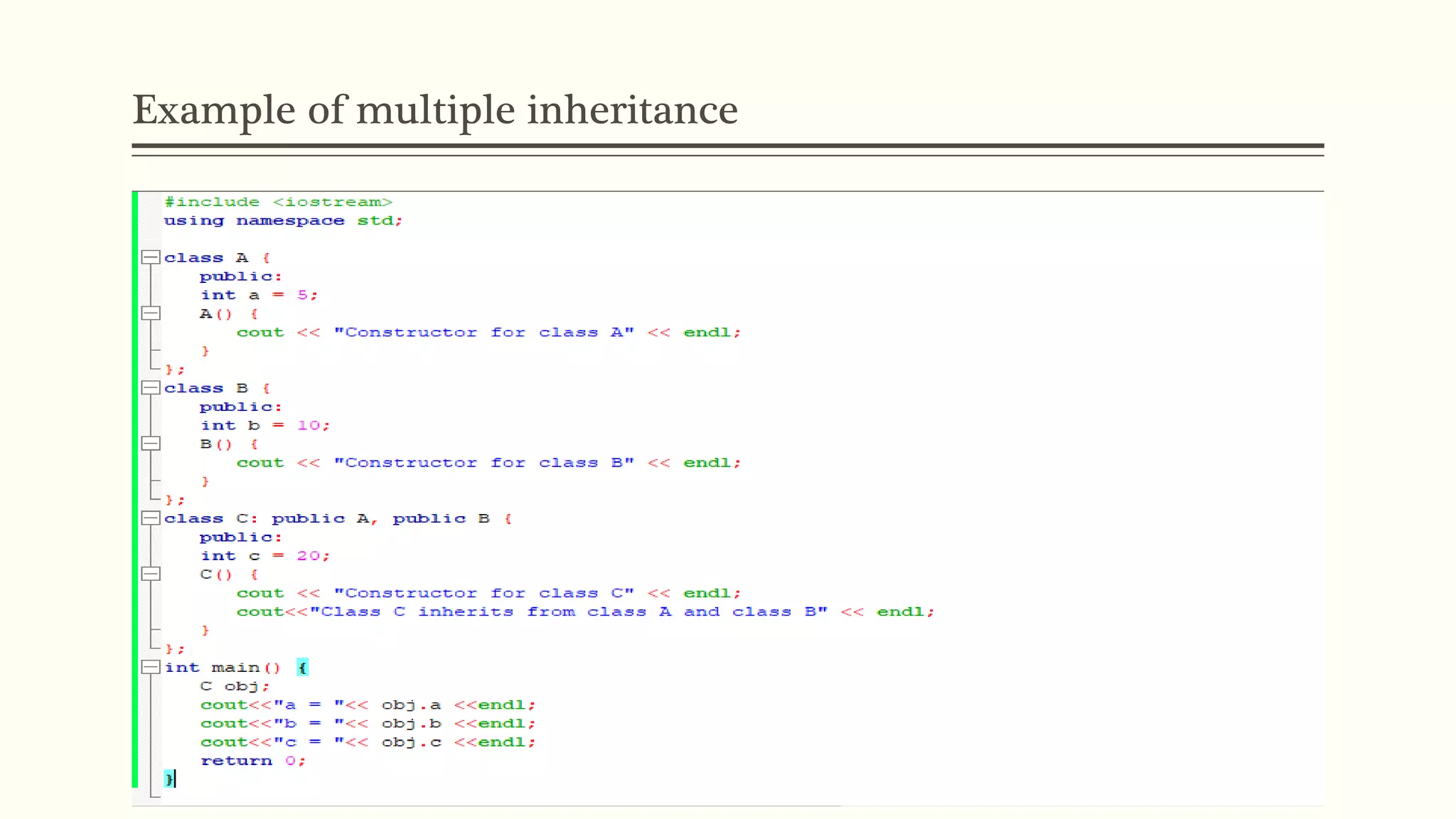1456x819 pixels.
Task: Click the '#include <iostream>' line
Action: (278, 202)
